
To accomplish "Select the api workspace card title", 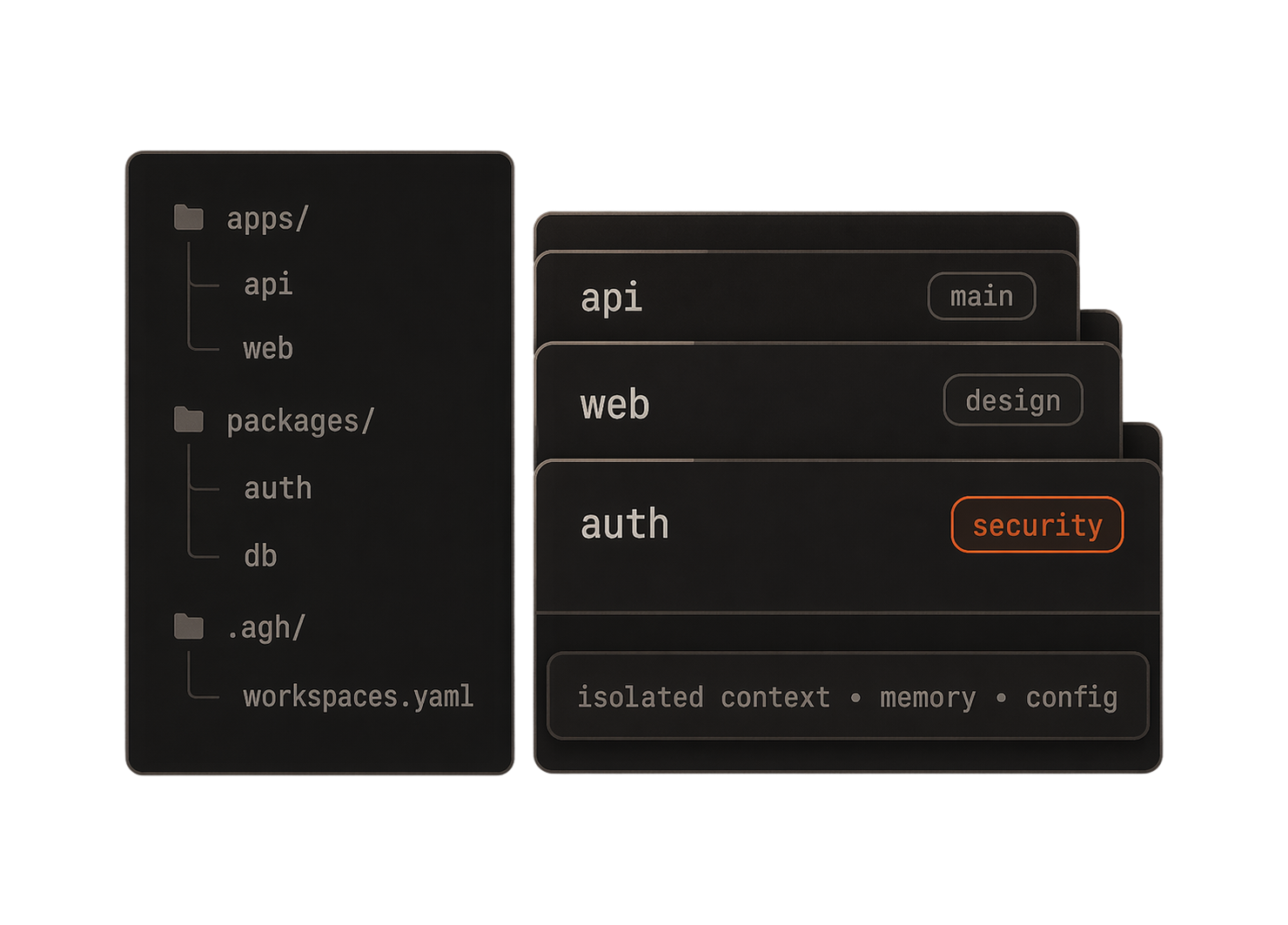I will click(612, 298).
